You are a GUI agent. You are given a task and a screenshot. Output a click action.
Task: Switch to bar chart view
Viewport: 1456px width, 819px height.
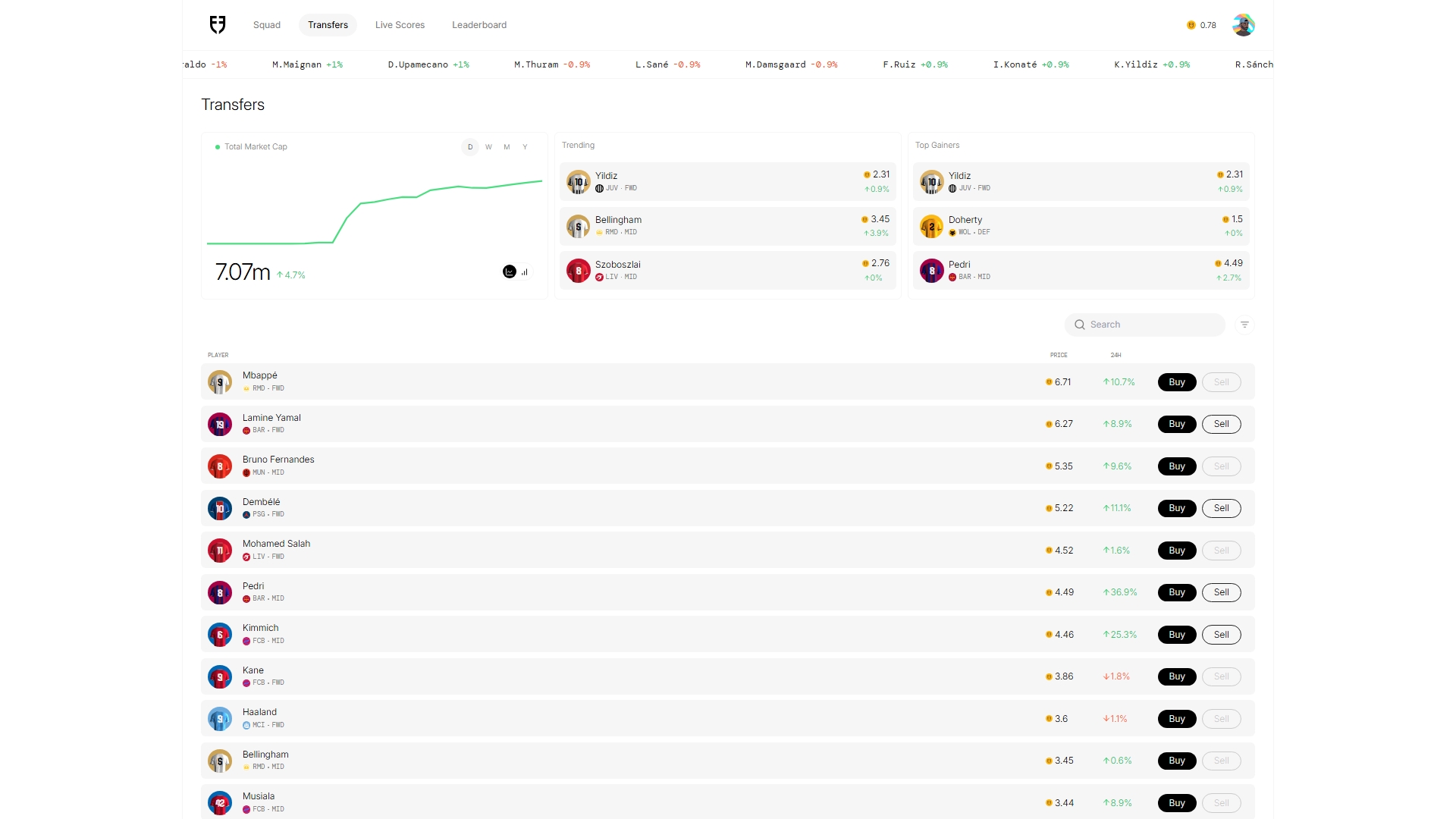click(525, 271)
